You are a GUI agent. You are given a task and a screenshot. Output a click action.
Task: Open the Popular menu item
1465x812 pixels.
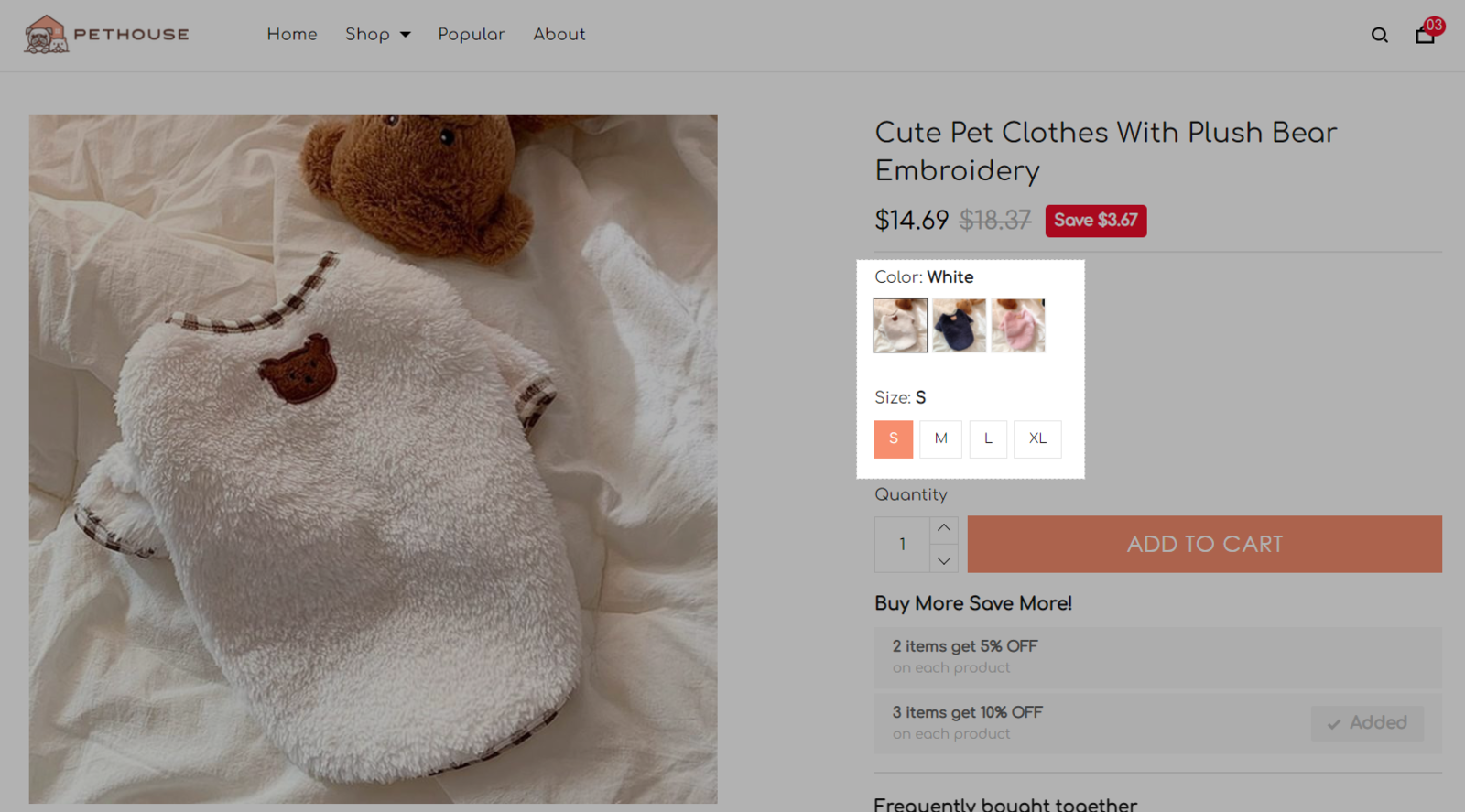tap(471, 35)
